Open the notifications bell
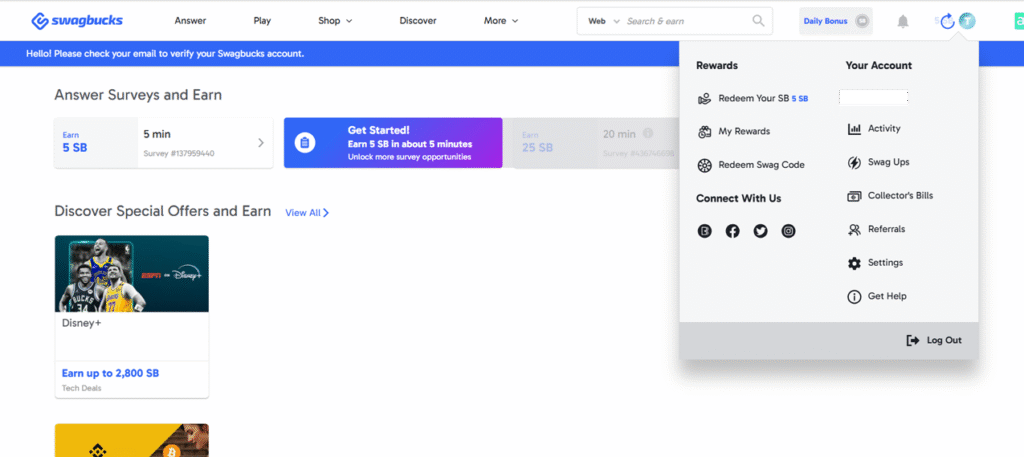 [x=903, y=21]
